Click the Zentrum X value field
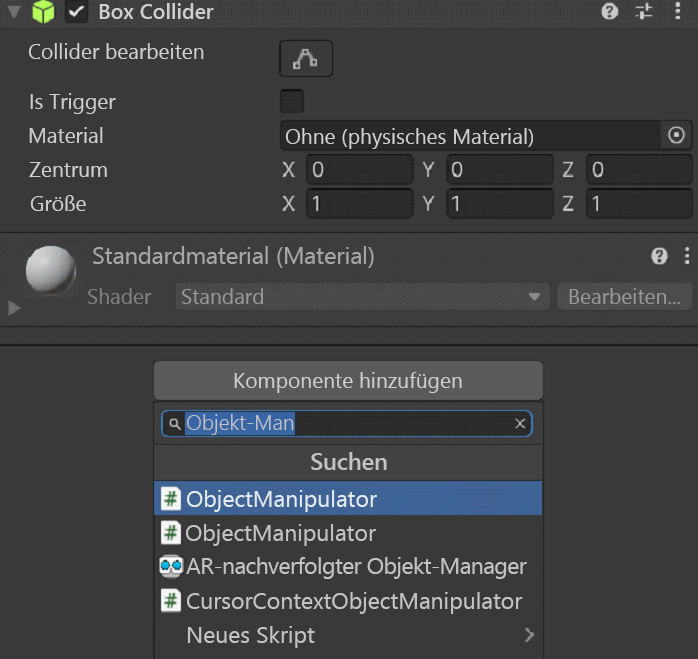This screenshot has width=698, height=659. pyautogui.click(x=360, y=170)
